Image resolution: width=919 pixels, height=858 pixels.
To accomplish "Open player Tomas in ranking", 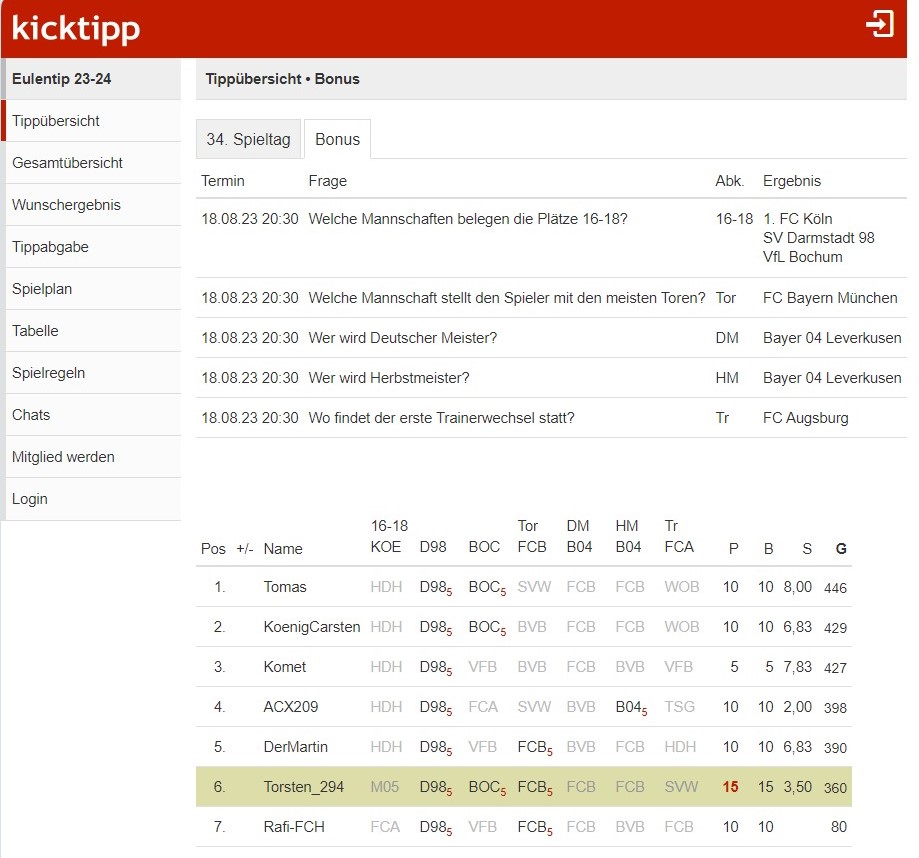I will (285, 587).
